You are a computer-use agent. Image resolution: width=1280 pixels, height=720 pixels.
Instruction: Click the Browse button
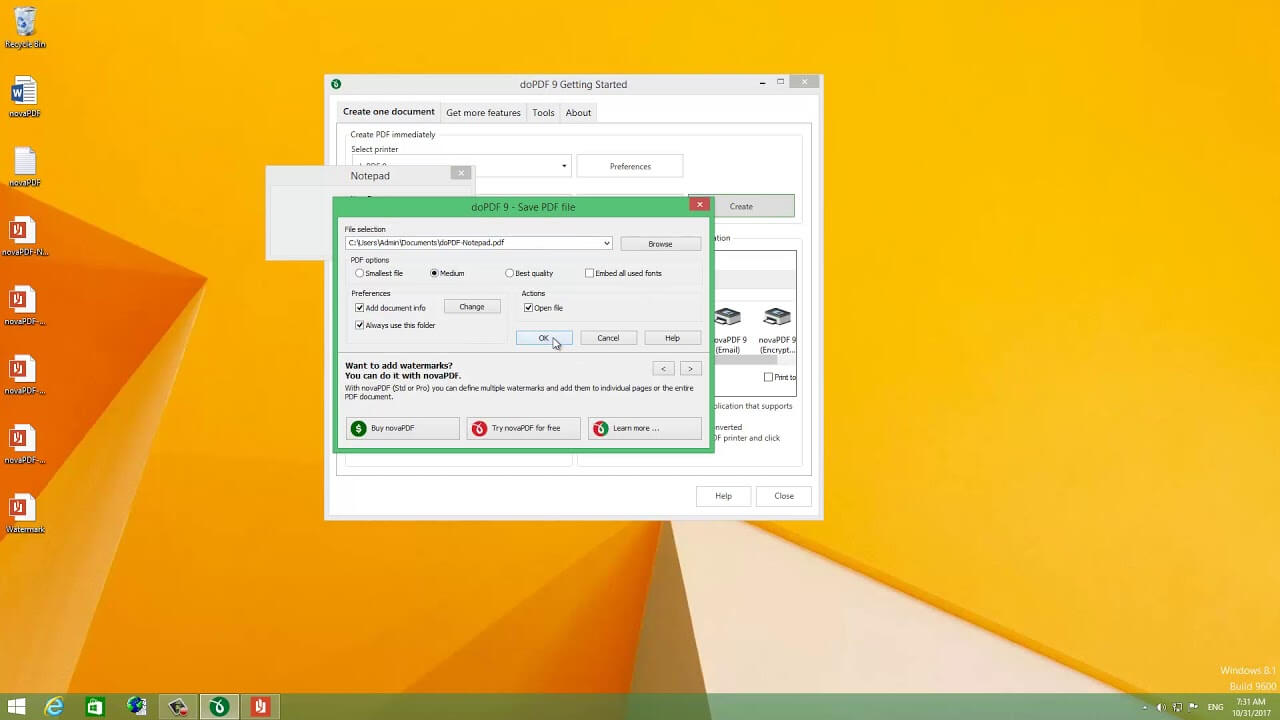coord(660,244)
